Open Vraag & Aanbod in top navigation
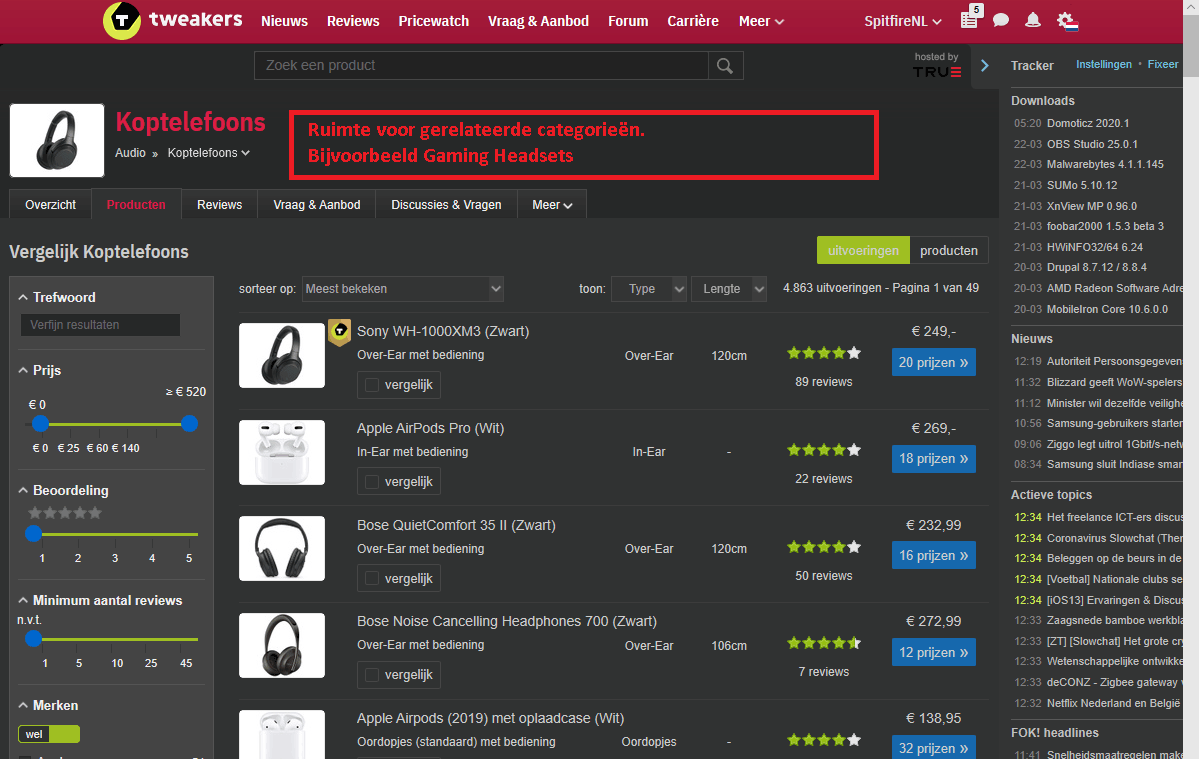This screenshot has width=1199, height=759. (x=538, y=21)
